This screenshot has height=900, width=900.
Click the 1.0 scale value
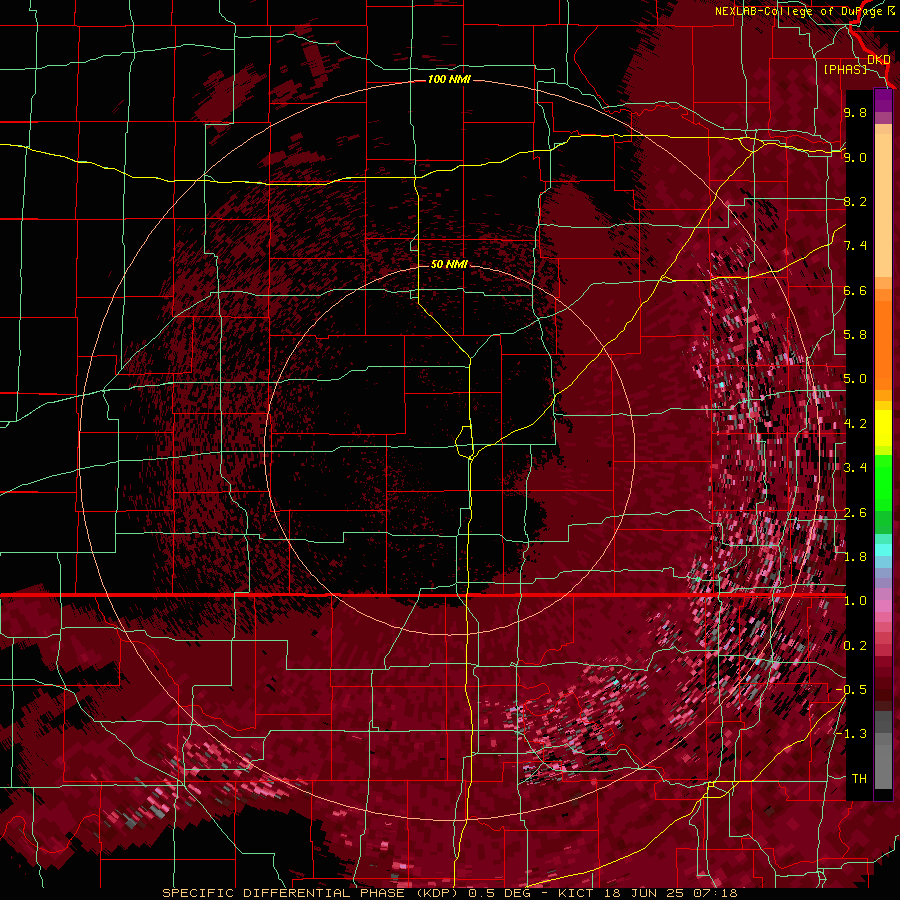coord(855,601)
